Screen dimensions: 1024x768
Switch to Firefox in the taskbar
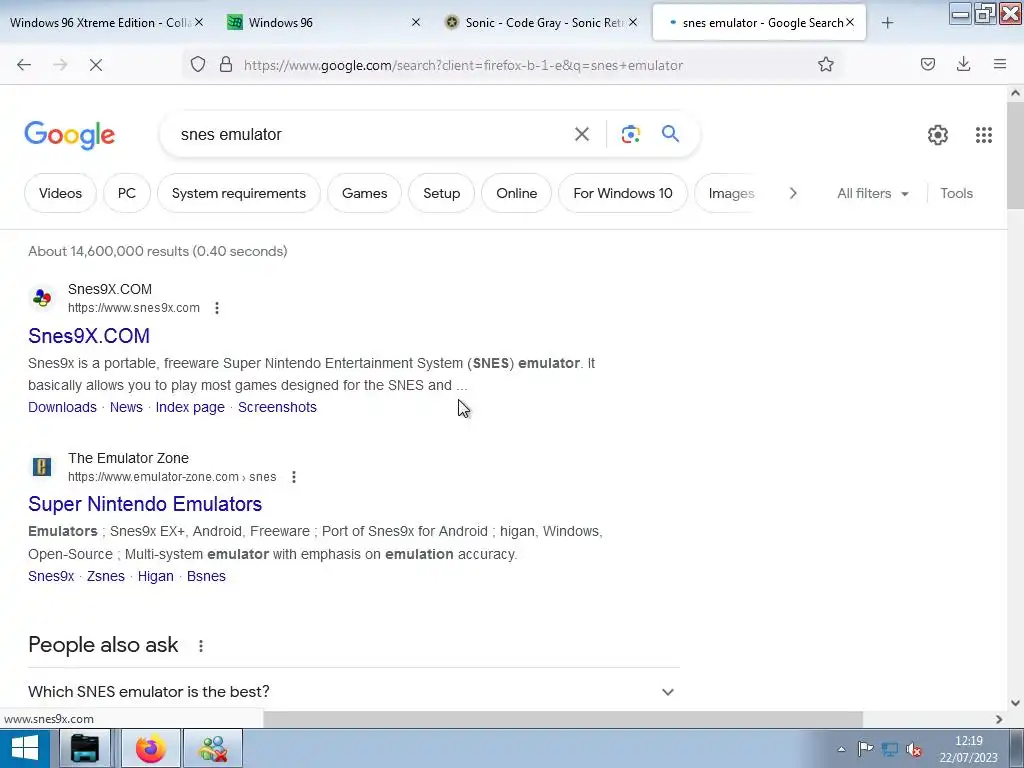[151, 748]
